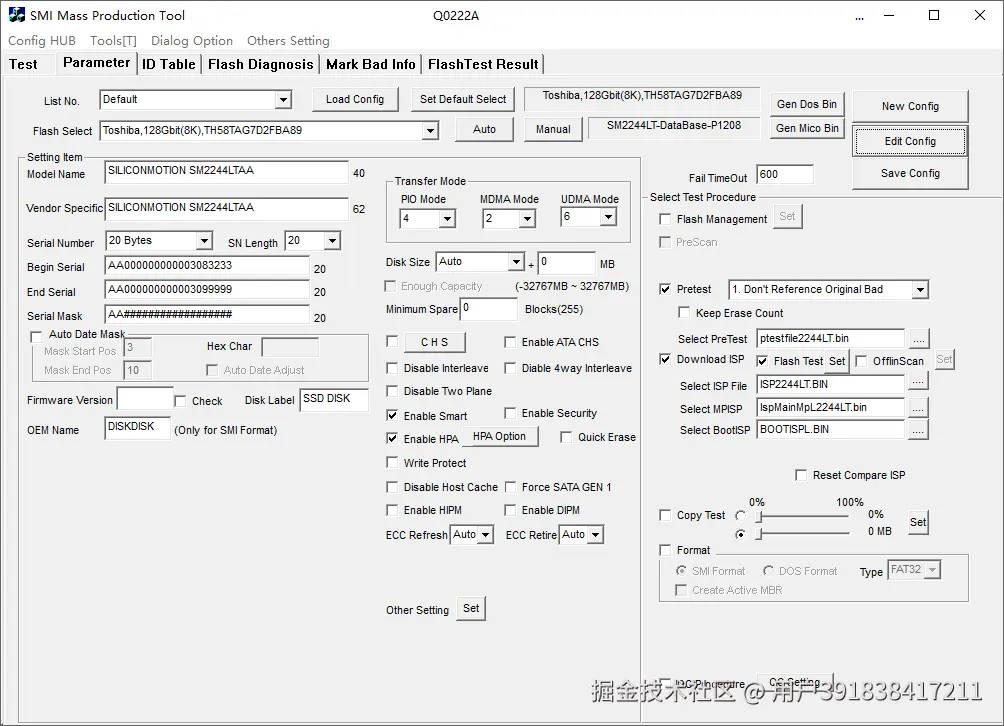Screen dimensions: 1004x726
Task: Open the ECC Retire dropdown
Action: coord(595,535)
